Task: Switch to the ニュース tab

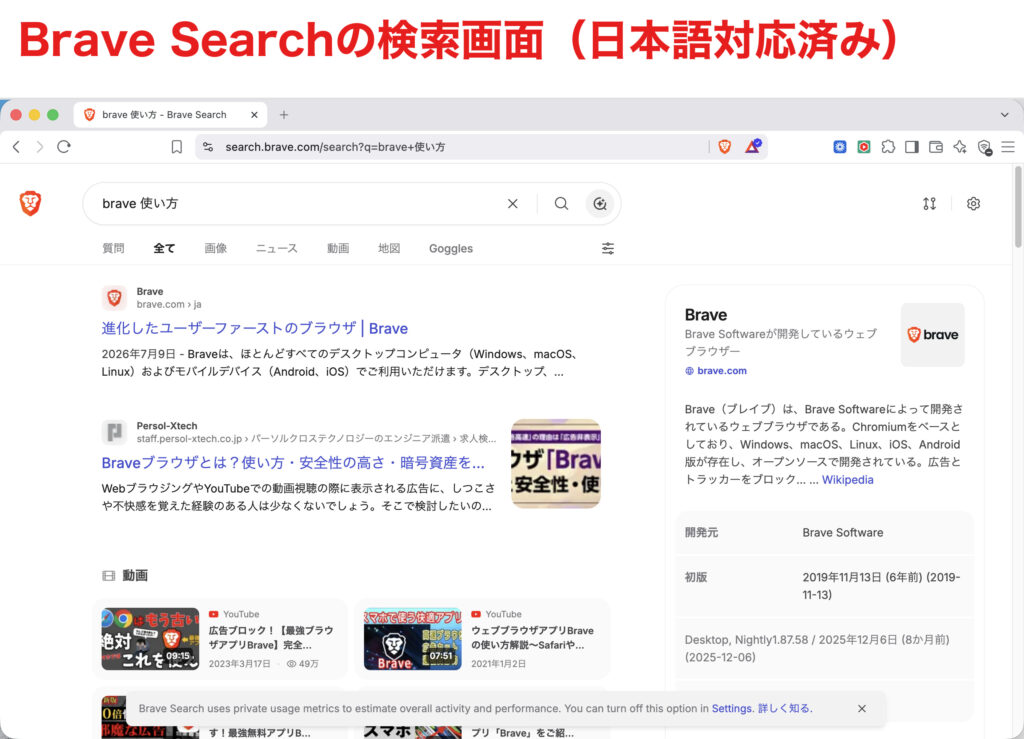Action: (x=277, y=248)
